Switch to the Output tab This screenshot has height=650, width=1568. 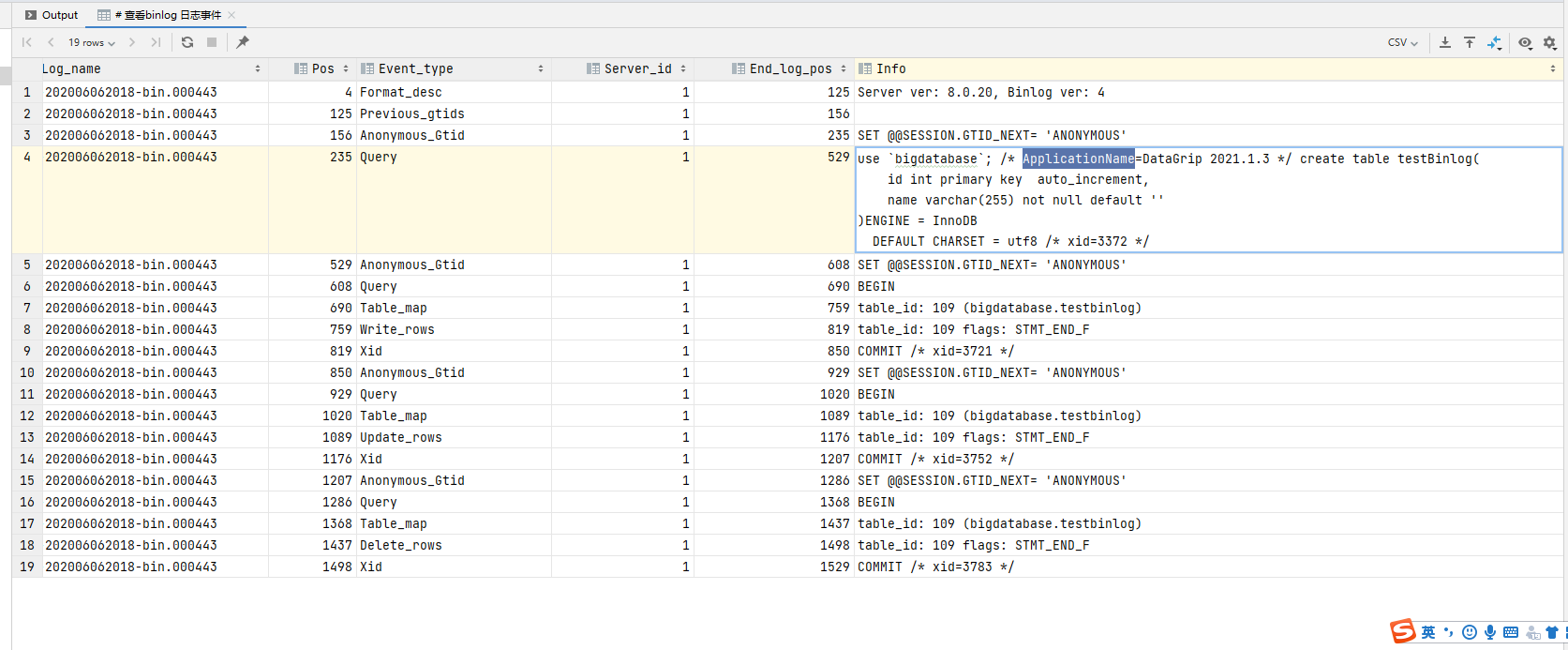(52, 15)
